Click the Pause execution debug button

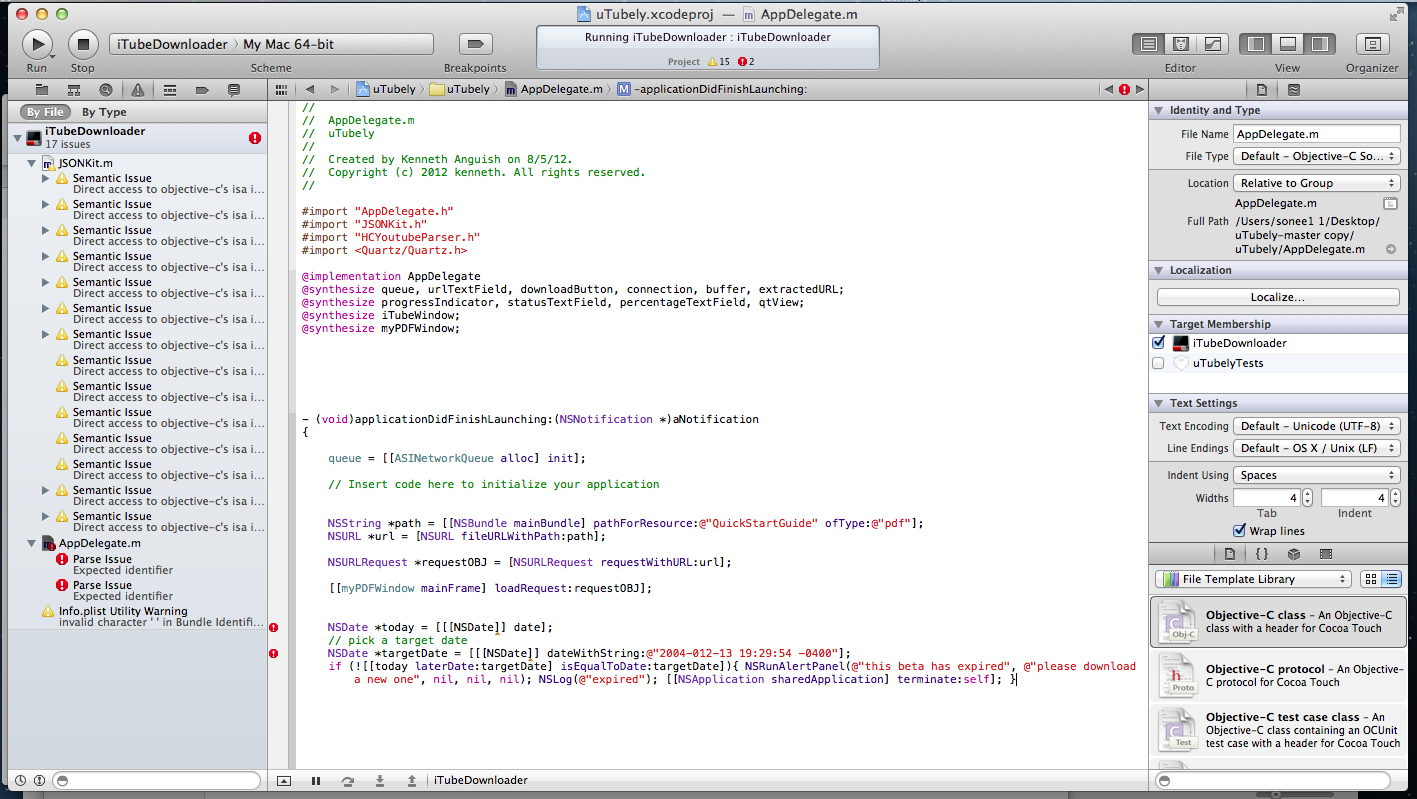tap(316, 780)
